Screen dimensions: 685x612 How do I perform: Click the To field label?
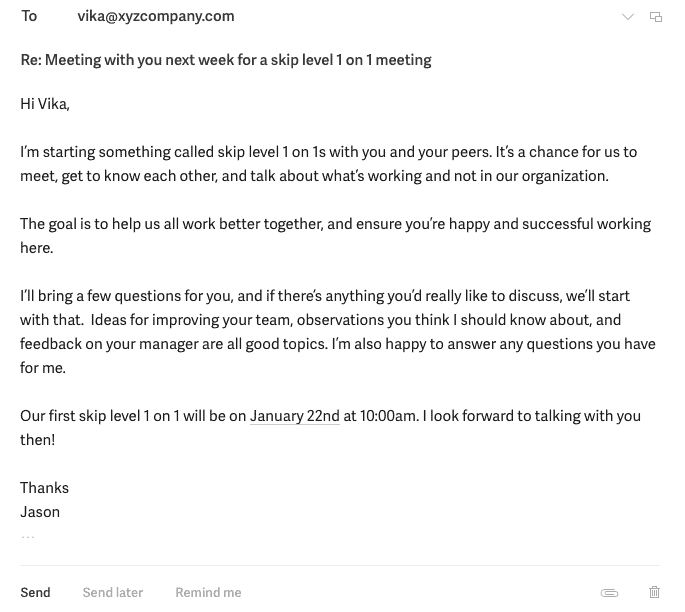[29, 16]
